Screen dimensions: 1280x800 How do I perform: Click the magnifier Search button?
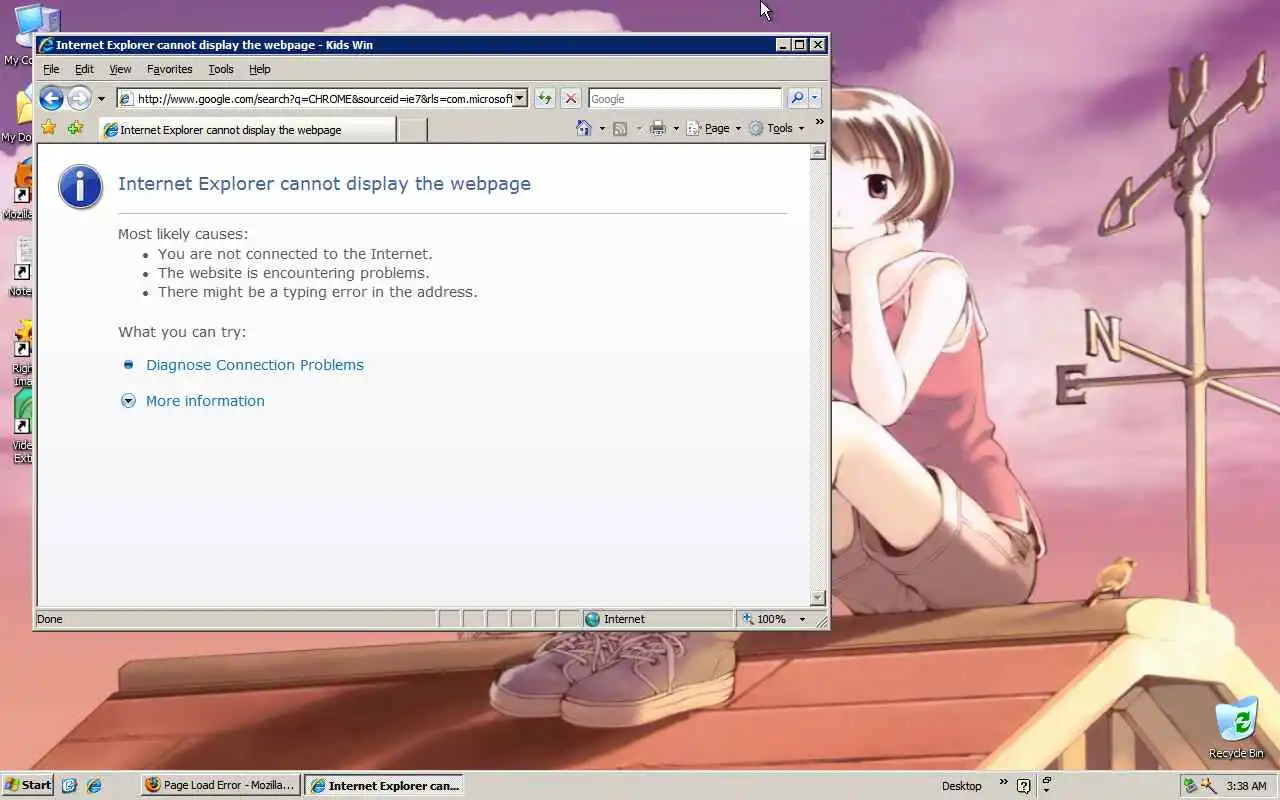tap(797, 98)
